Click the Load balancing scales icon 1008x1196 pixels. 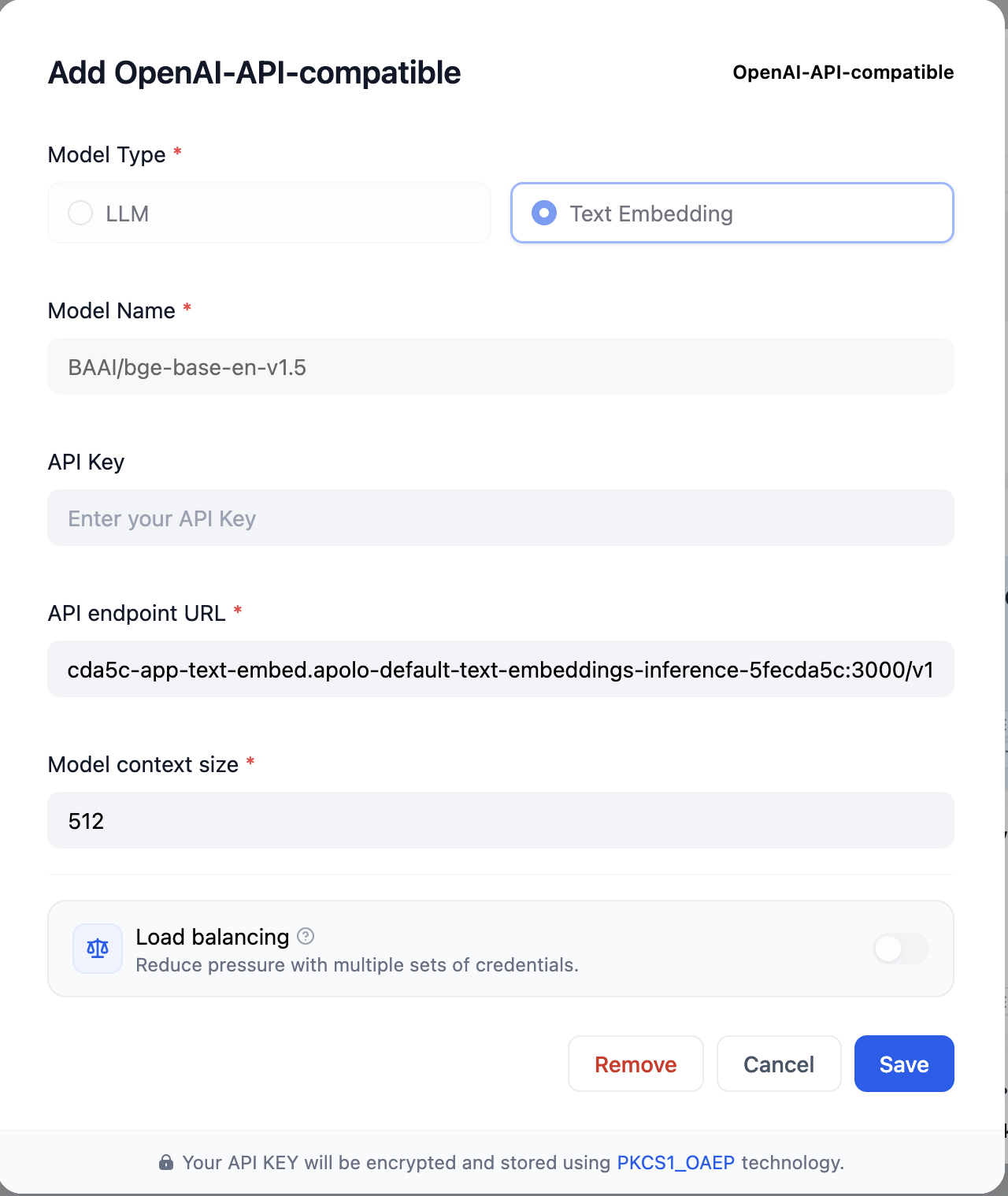pos(98,949)
